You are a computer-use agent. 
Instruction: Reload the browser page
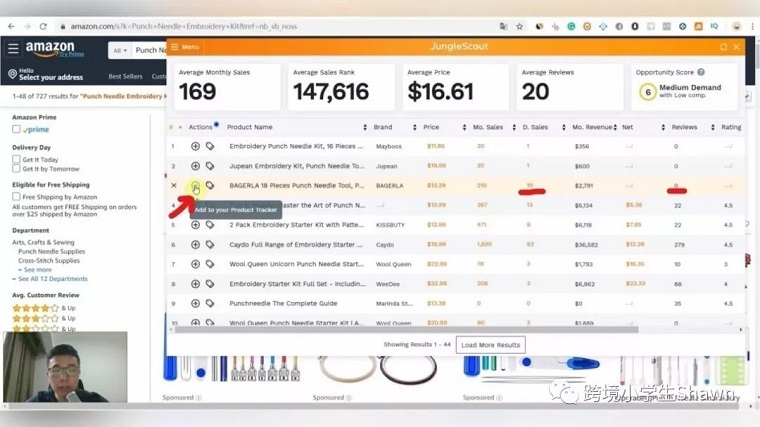point(43,26)
